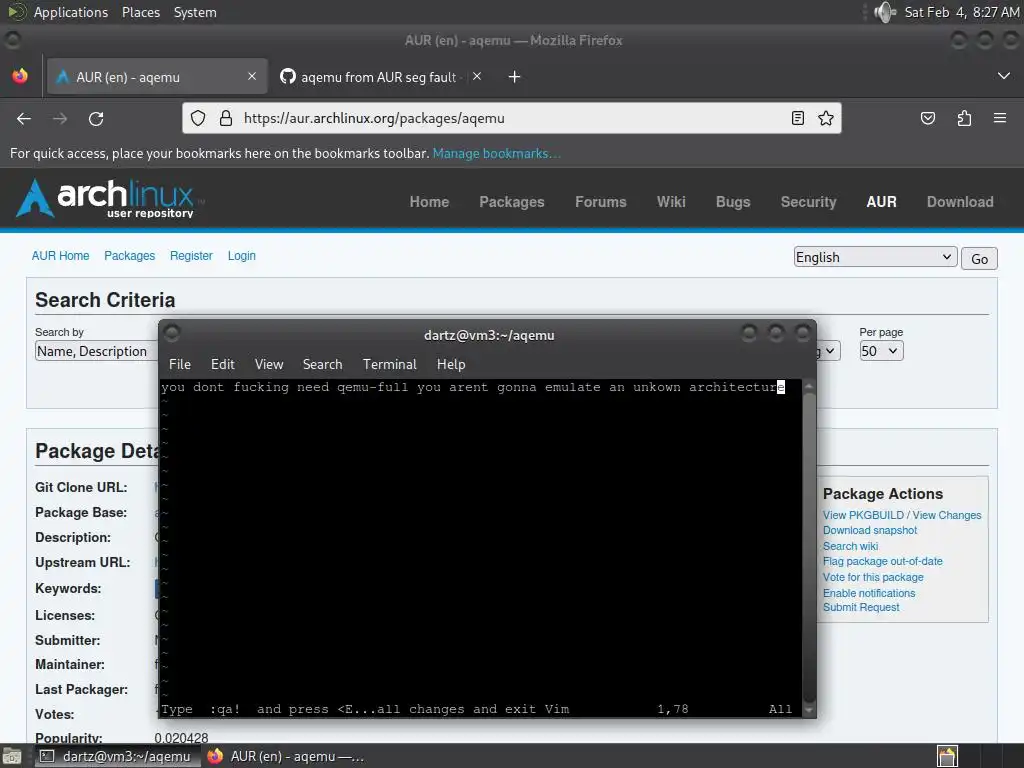Image resolution: width=1024 pixels, height=768 pixels.
Task: Open the terminal Help menu
Action: (451, 364)
